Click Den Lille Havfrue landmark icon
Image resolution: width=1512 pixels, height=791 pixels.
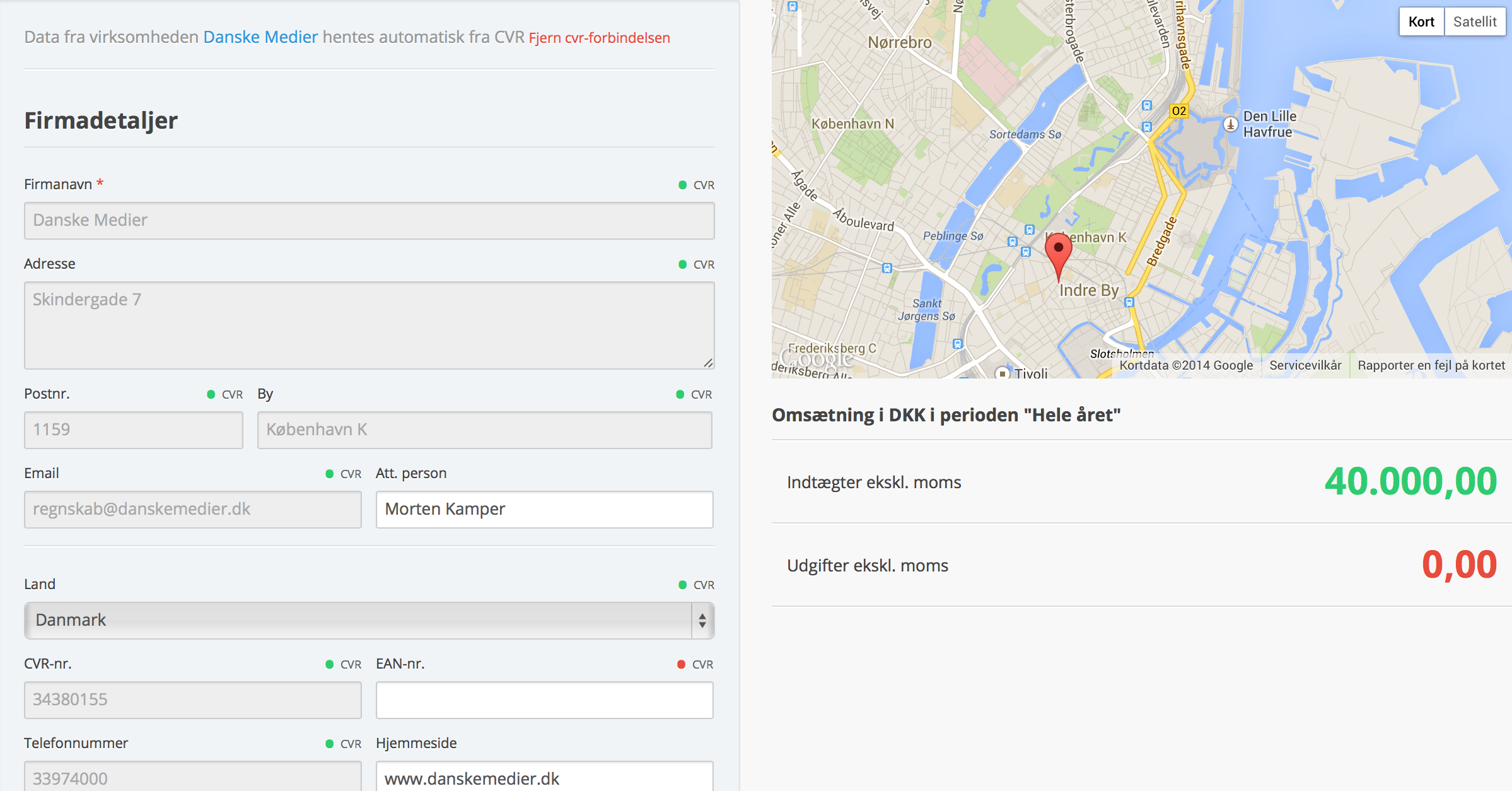(x=1230, y=124)
